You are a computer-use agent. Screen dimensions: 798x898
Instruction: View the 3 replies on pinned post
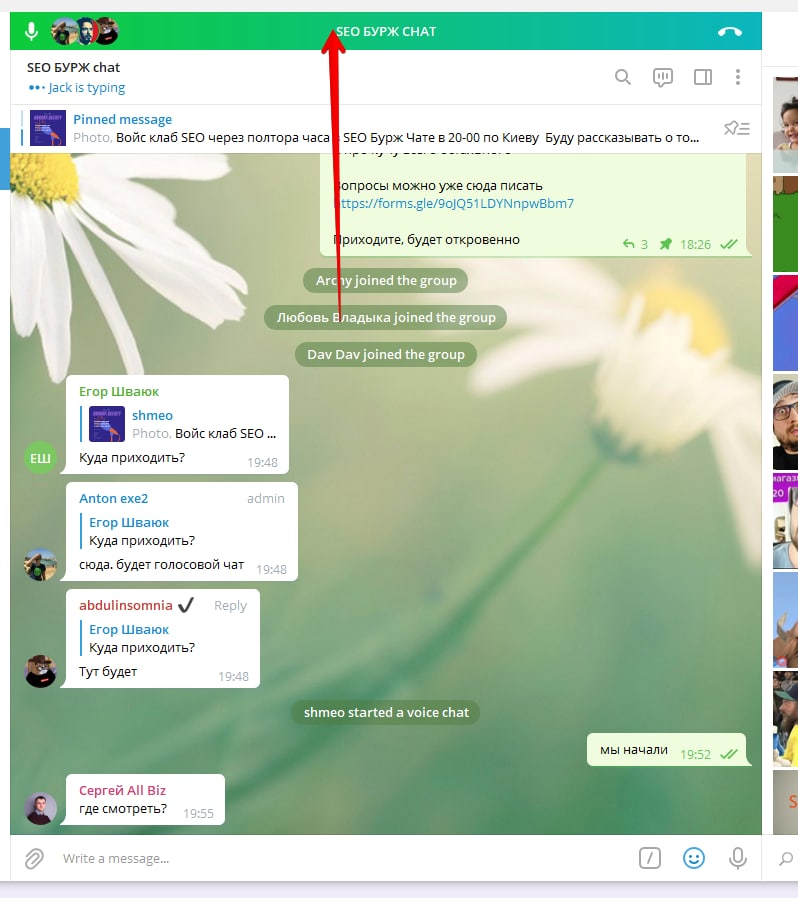(635, 245)
